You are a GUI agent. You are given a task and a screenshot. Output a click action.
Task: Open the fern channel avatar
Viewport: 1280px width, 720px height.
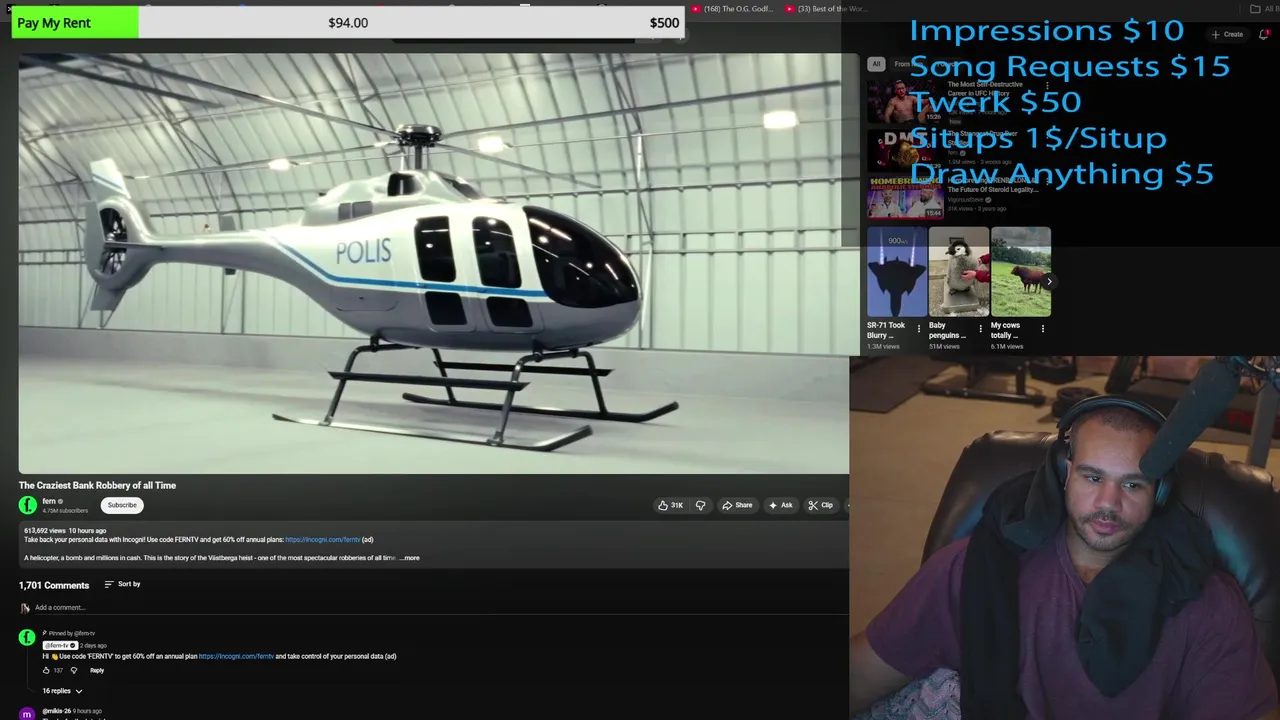click(28, 505)
